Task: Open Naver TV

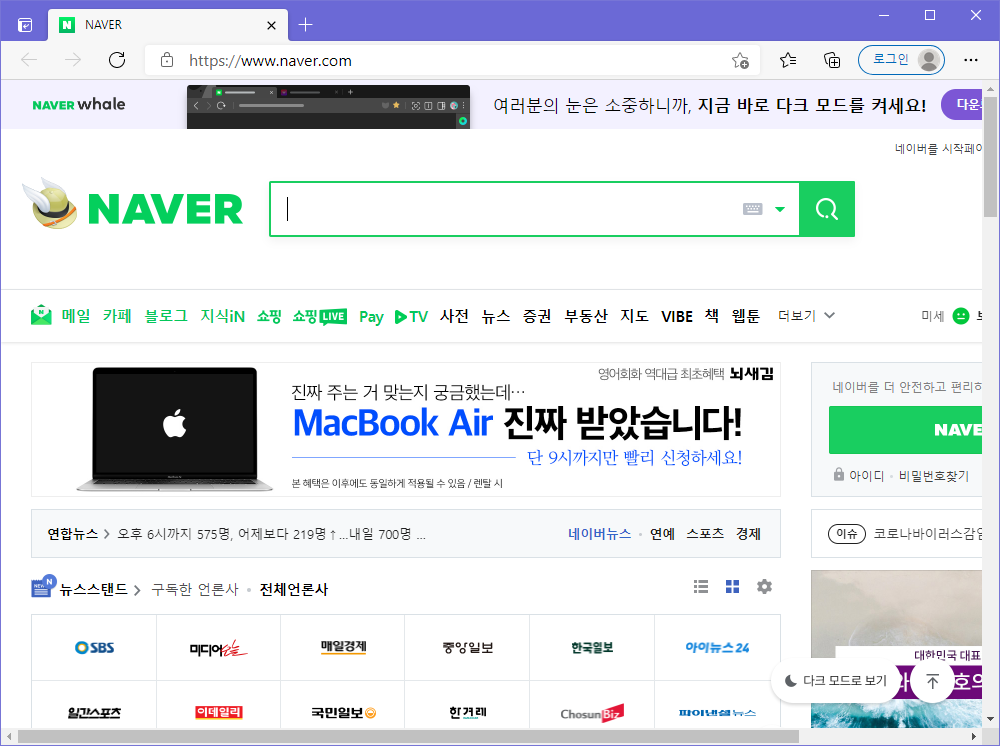Action: pos(411,316)
